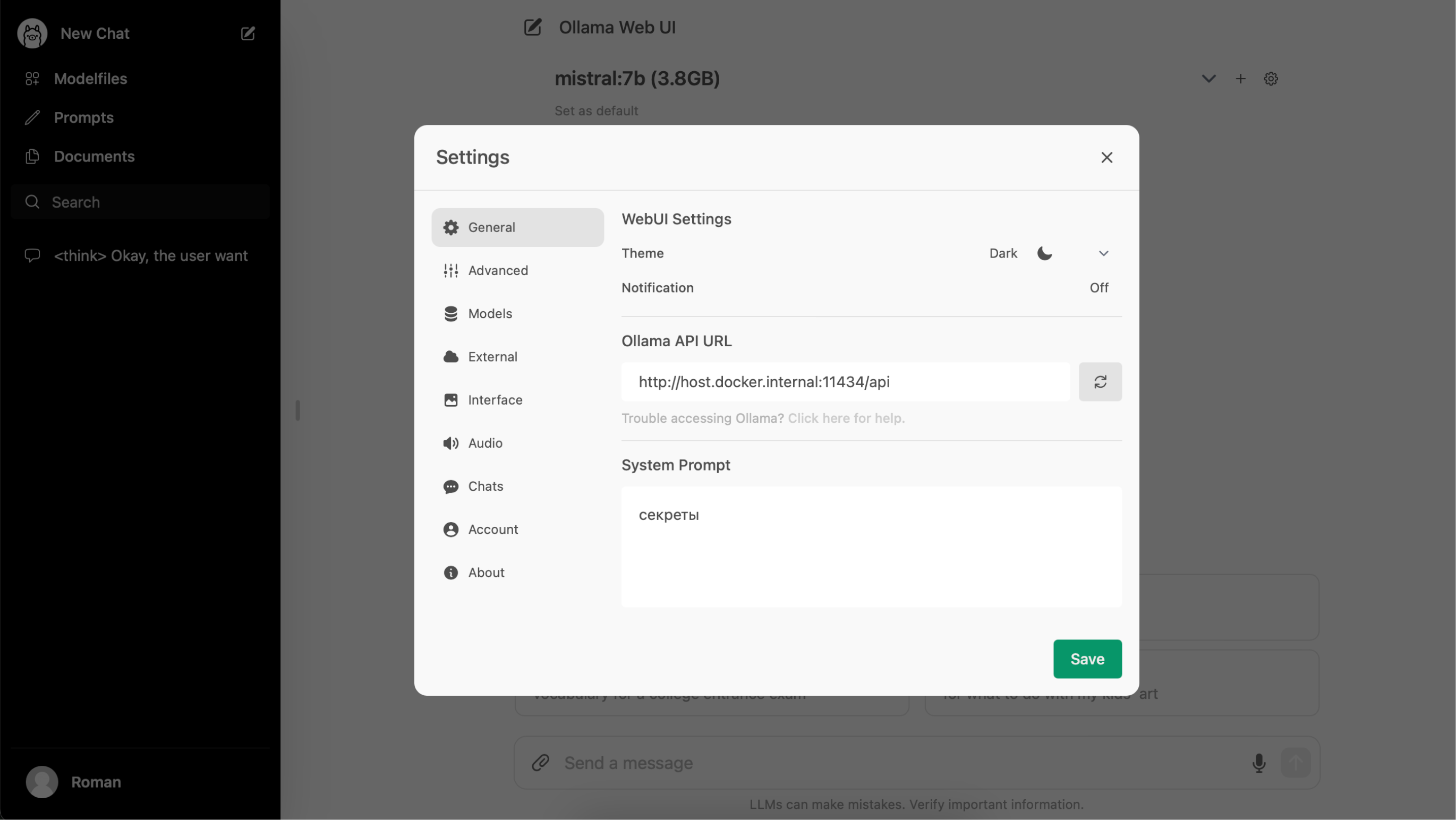Image resolution: width=1456 pixels, height=820 pixels.
Task: Click the Roman avatar picture
Action: click(x=42, y=782)
